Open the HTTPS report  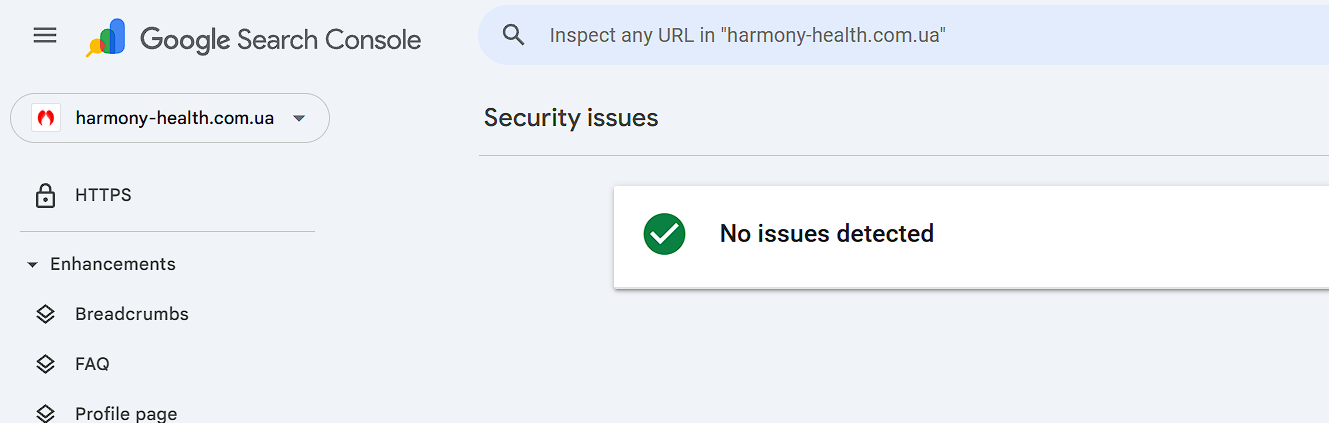point(103,195)
